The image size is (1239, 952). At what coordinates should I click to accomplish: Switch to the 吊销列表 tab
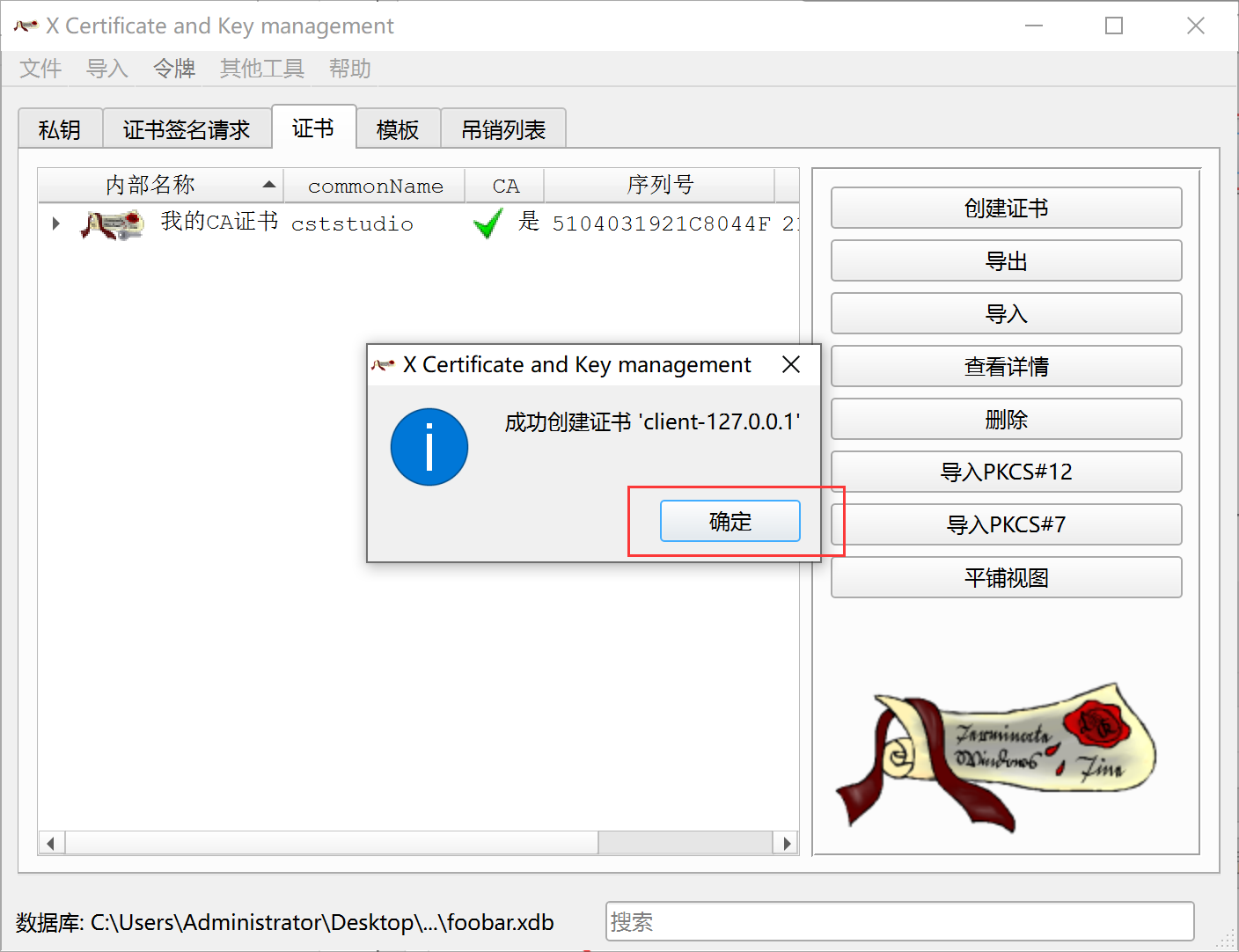click(503, 129)
